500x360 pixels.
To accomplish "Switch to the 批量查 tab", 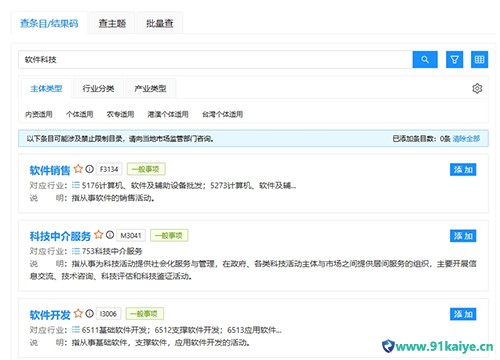I will click(x=160, y=23).
